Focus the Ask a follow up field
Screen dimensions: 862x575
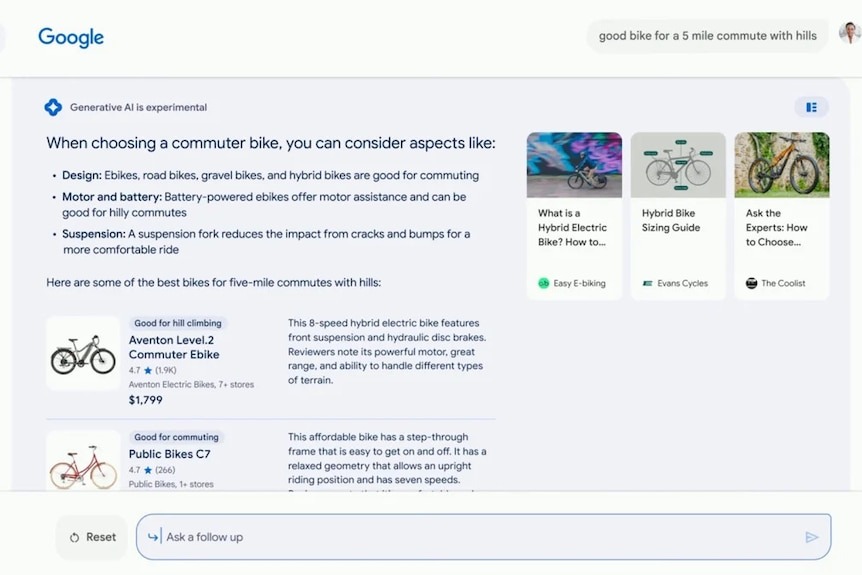pyautogui.click(x=480, y=537)
